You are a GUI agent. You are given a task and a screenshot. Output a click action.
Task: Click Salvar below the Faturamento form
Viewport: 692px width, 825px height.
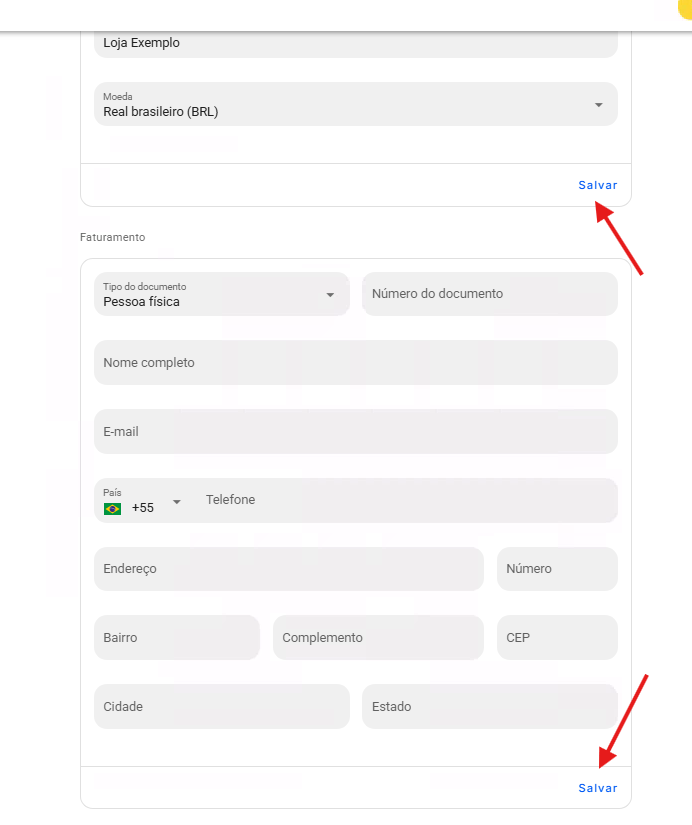click(x=598, y=788)
